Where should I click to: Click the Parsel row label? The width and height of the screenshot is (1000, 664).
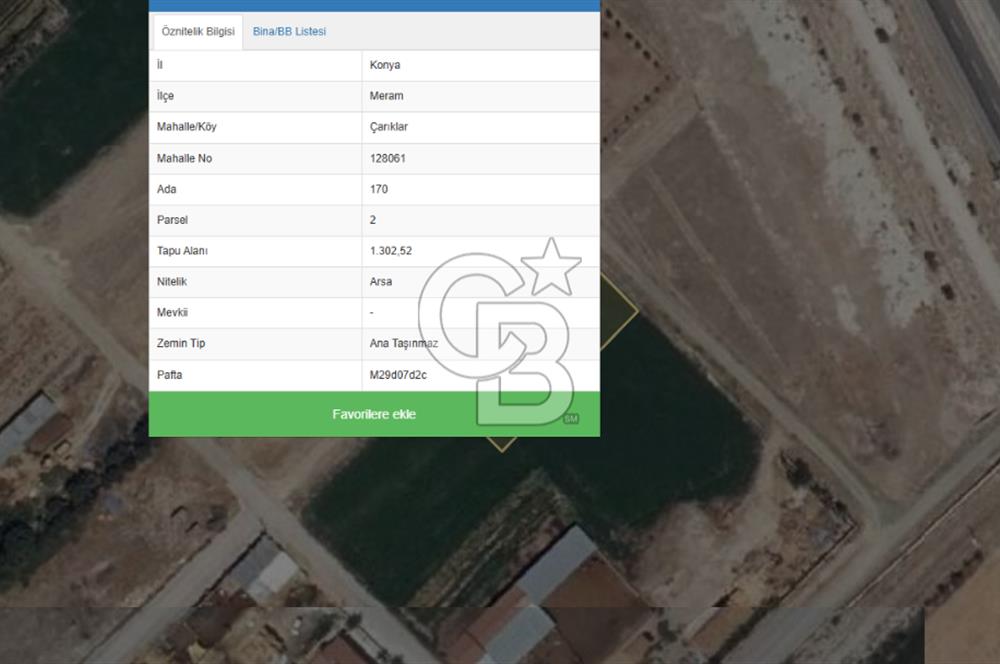(x=172, y=219)
